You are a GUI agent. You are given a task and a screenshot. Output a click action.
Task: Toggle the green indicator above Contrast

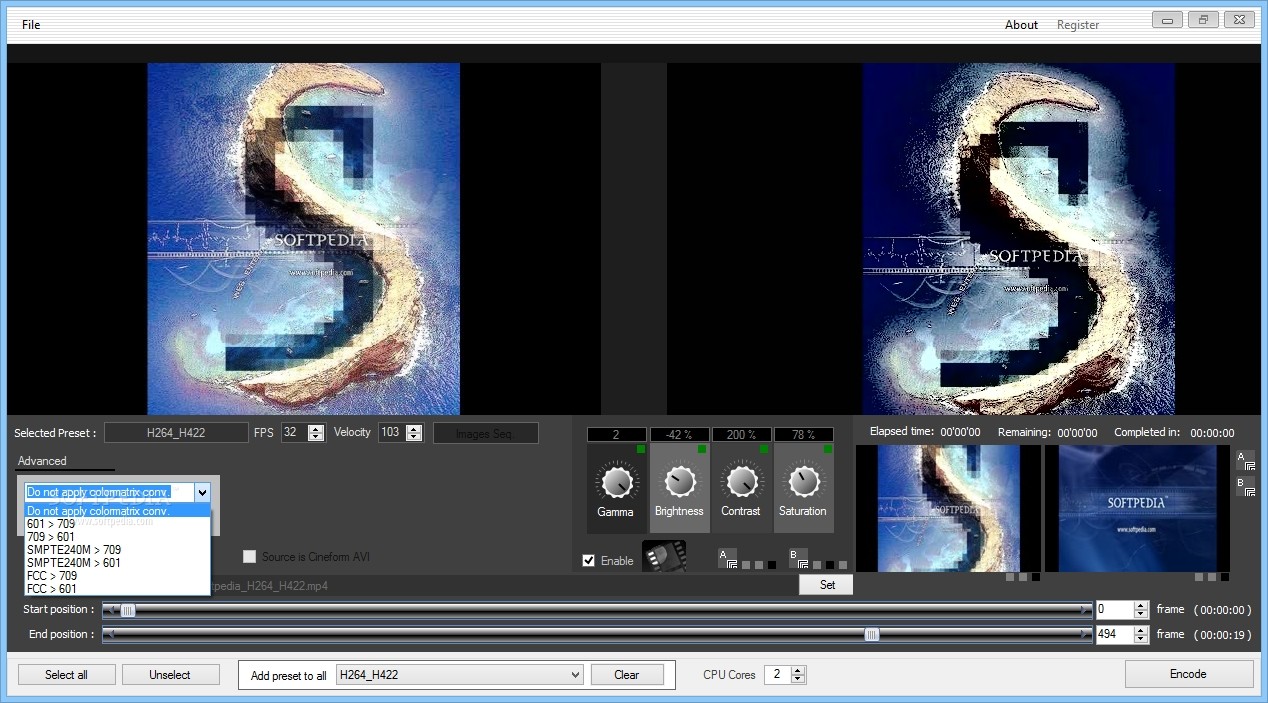point(765,449)
